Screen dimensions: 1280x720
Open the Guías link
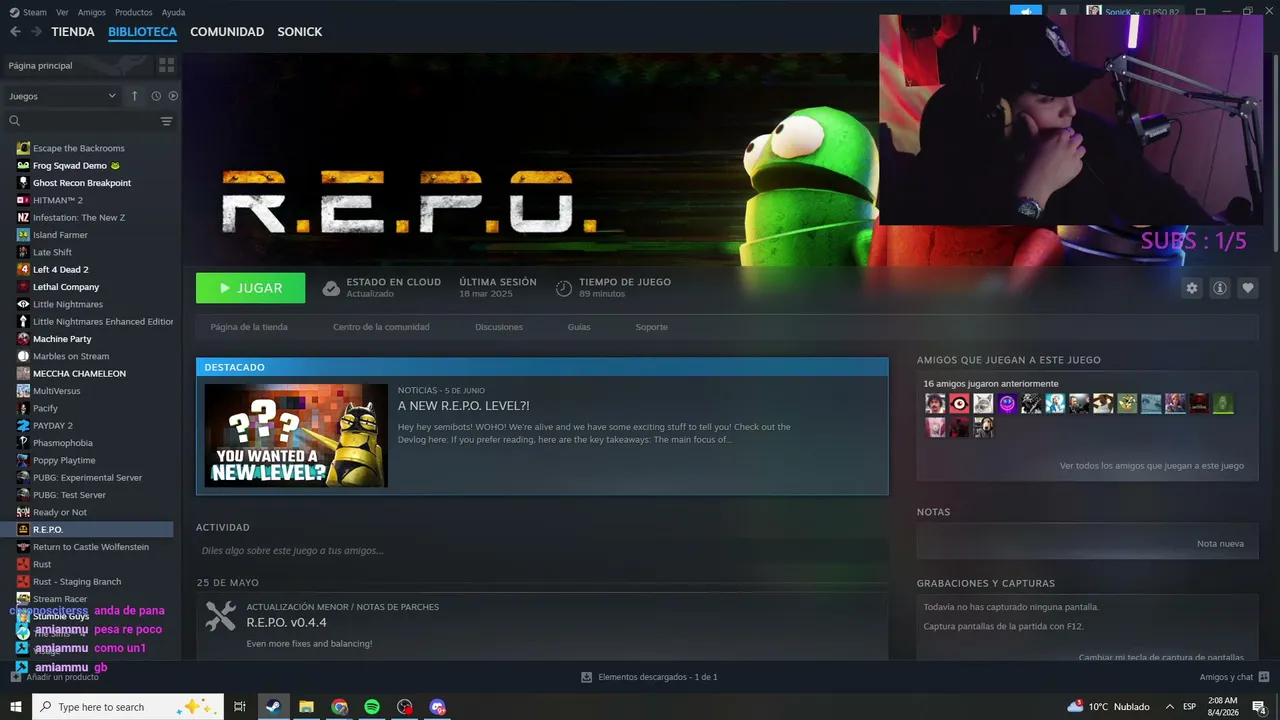[x=579, y=327]
